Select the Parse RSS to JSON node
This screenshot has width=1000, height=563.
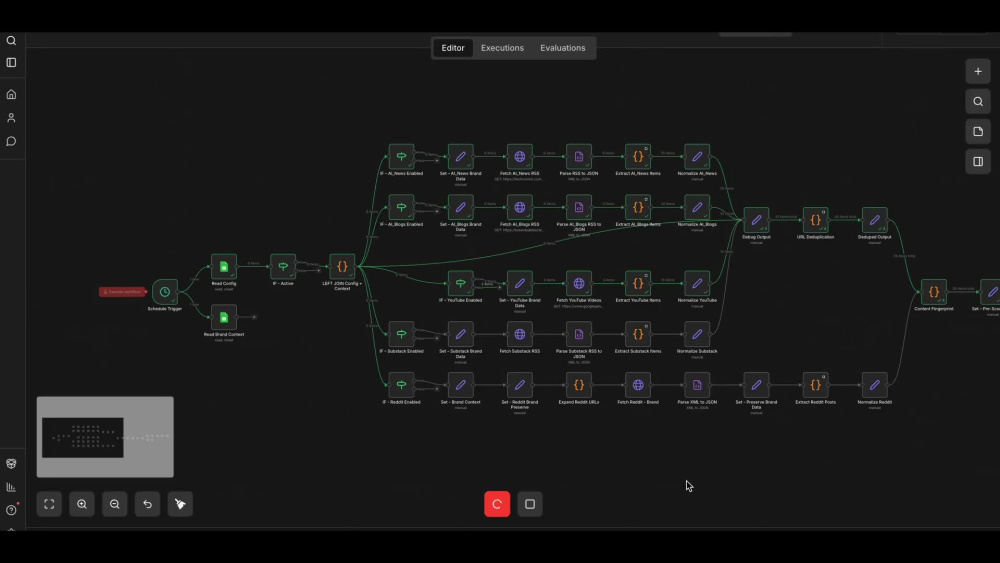578,157
